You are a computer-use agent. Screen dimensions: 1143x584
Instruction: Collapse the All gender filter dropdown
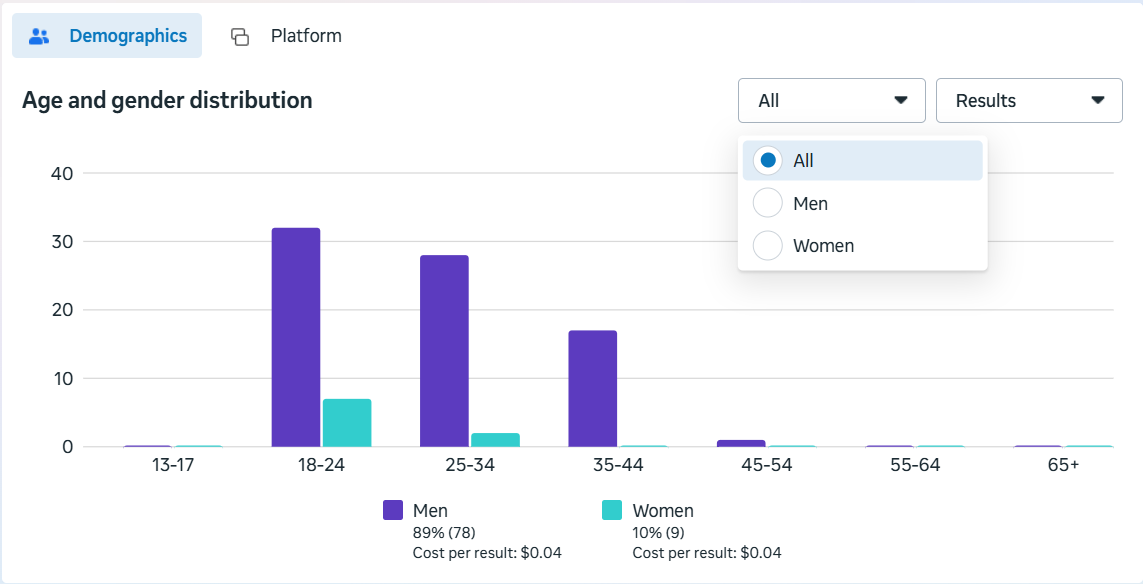831,101
